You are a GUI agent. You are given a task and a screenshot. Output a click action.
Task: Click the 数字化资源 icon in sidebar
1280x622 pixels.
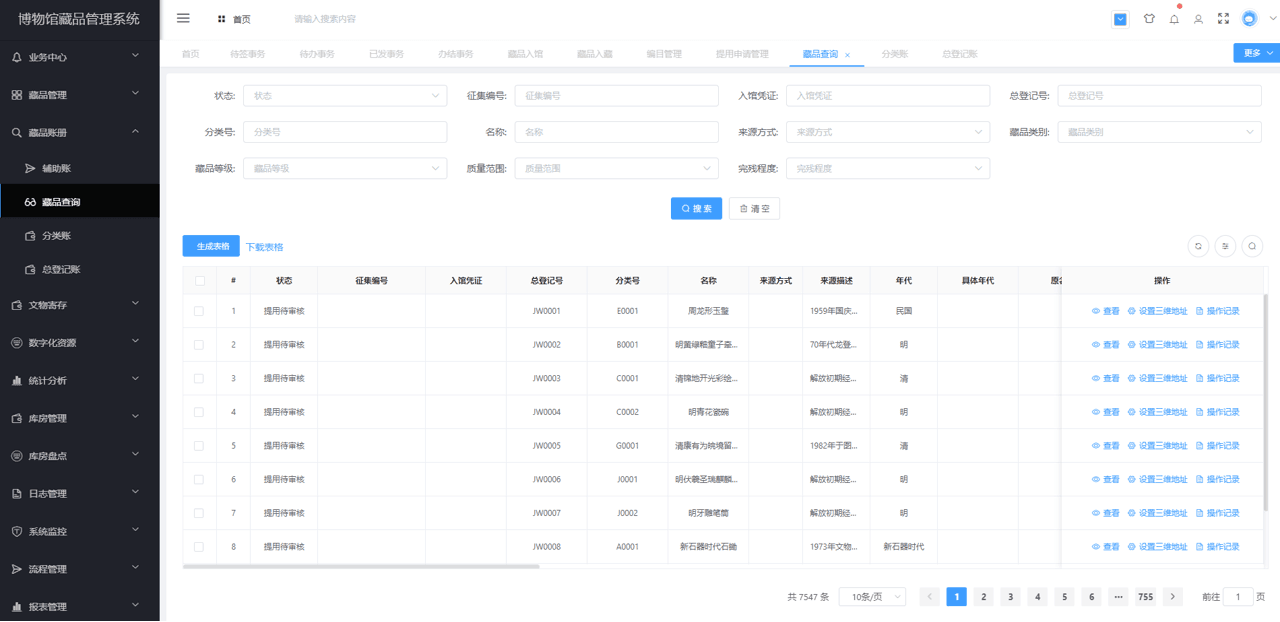click(x=17, y=343)
